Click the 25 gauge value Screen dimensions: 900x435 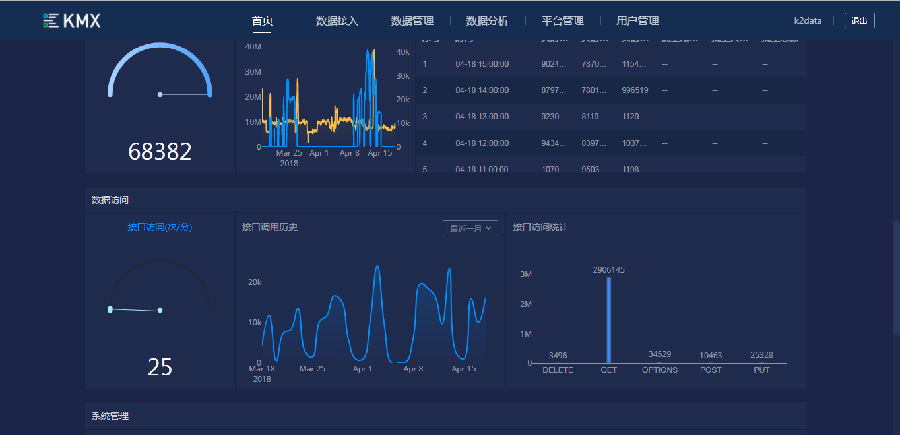click(x=160, y=367)
